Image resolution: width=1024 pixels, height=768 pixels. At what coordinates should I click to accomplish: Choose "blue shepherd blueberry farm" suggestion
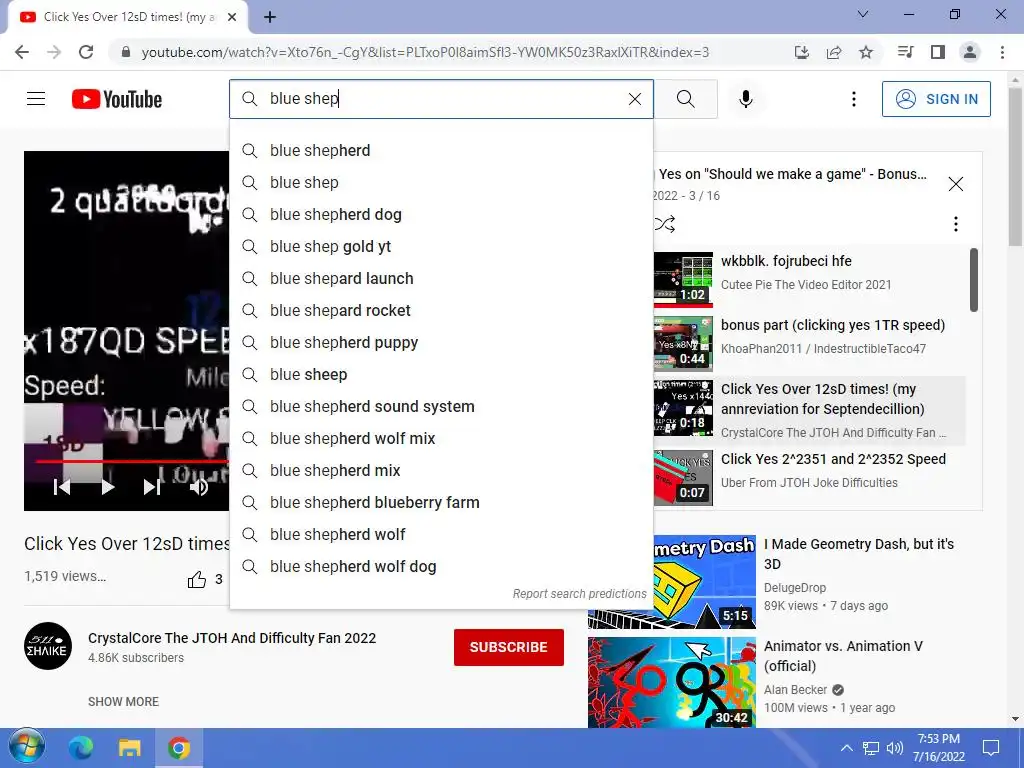pyautogui.click(x=441, y=502)
